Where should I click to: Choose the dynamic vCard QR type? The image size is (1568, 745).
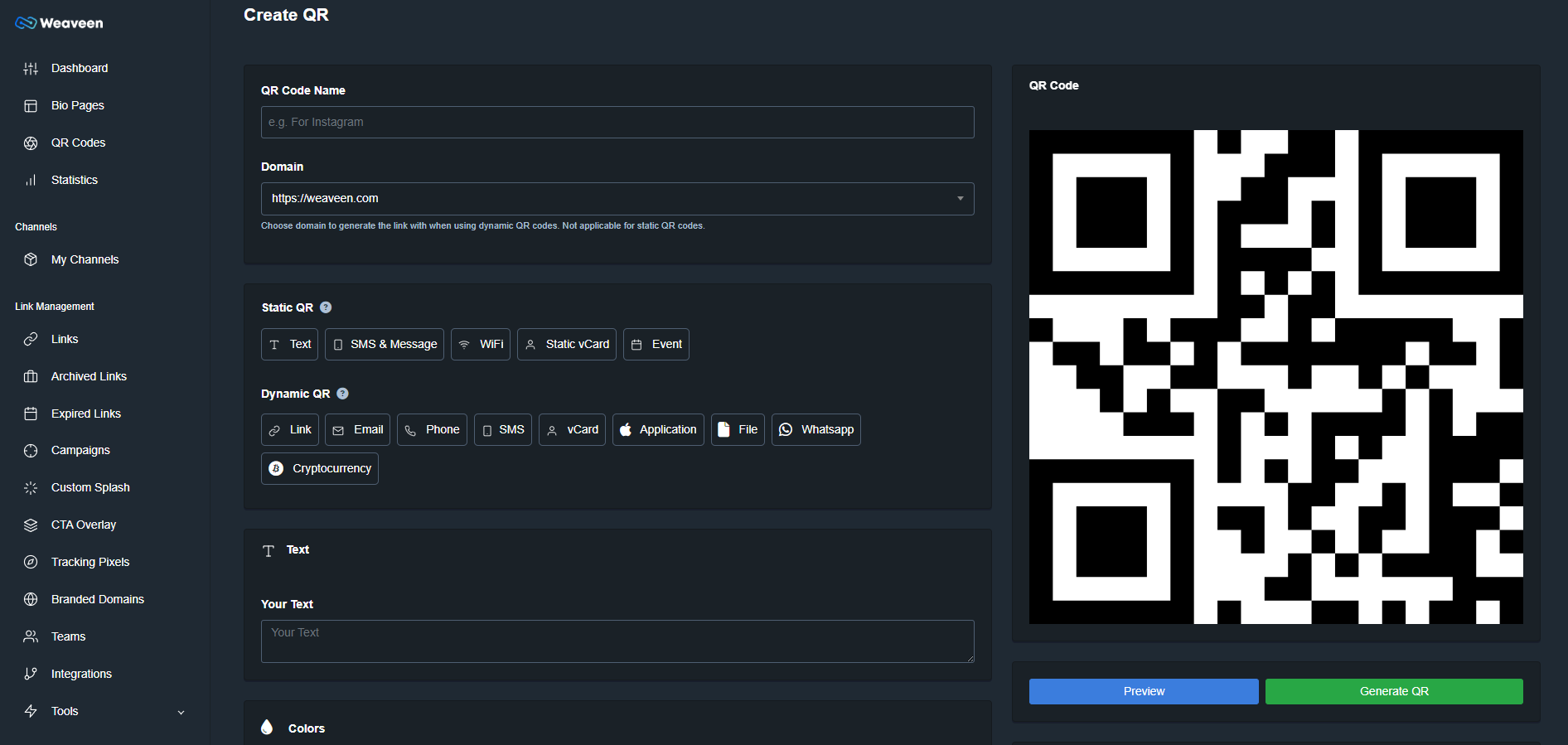(x=572, y=430)
